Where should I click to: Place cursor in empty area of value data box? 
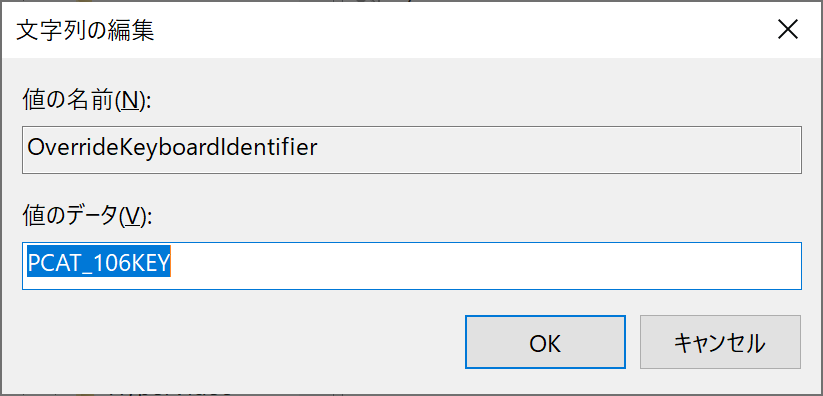[x=486, y=265]
